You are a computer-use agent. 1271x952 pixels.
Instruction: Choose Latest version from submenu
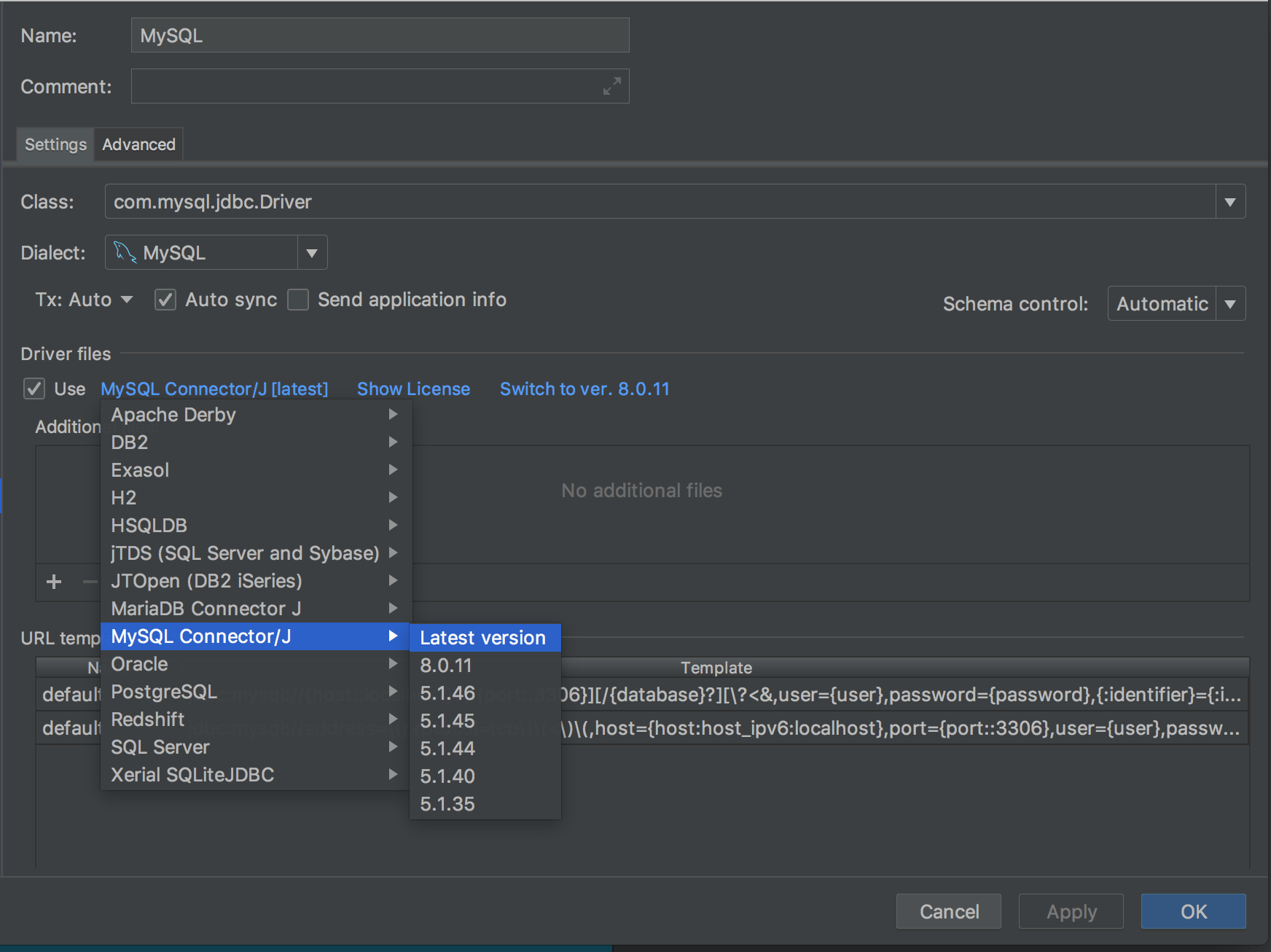coord(485,638)
